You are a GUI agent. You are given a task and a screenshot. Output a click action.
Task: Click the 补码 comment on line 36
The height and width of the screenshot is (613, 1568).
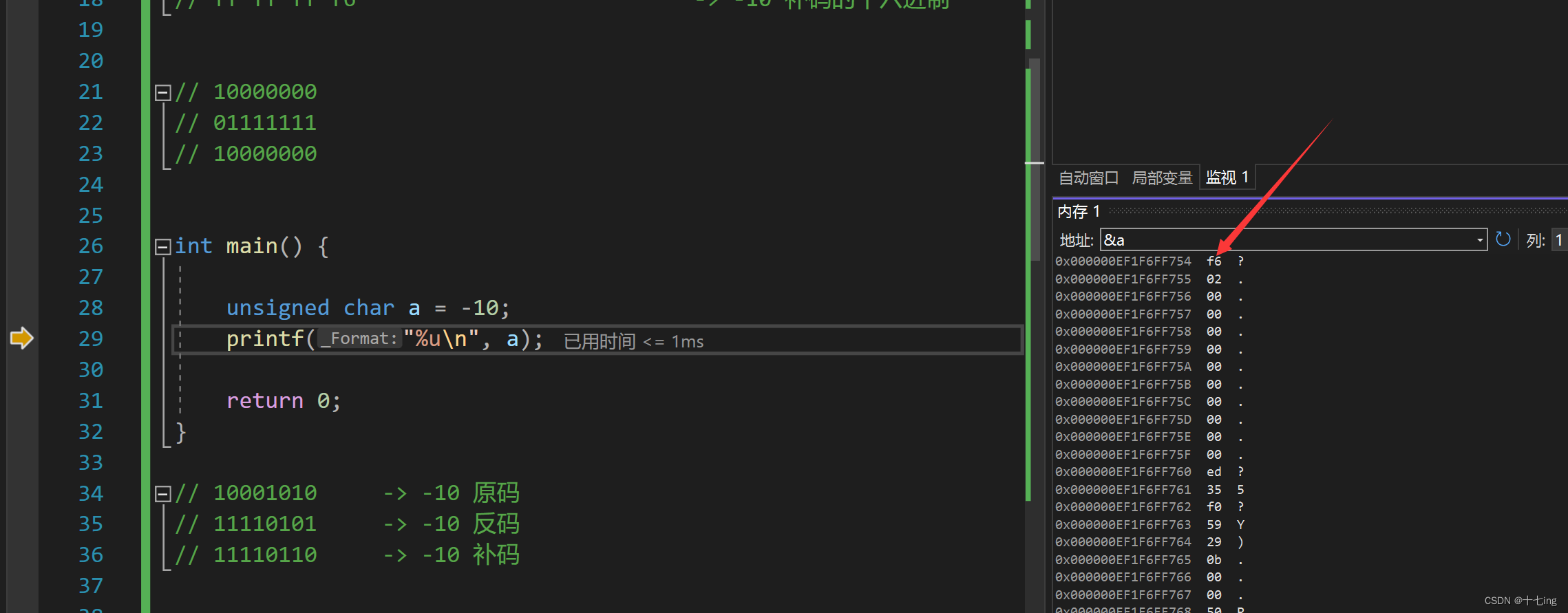(496, 555)
